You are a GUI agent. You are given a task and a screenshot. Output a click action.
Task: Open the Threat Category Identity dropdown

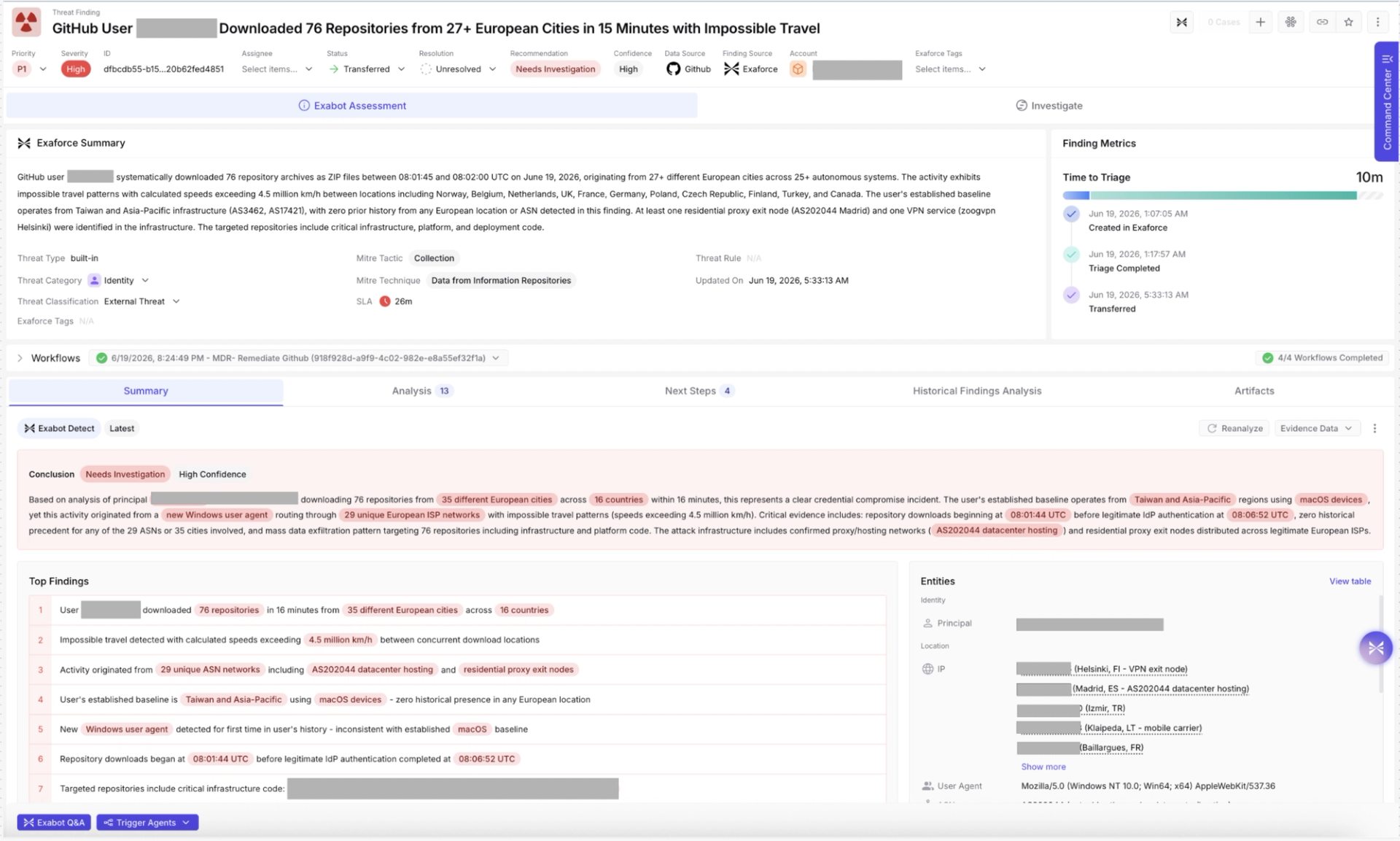coord(119,280)
